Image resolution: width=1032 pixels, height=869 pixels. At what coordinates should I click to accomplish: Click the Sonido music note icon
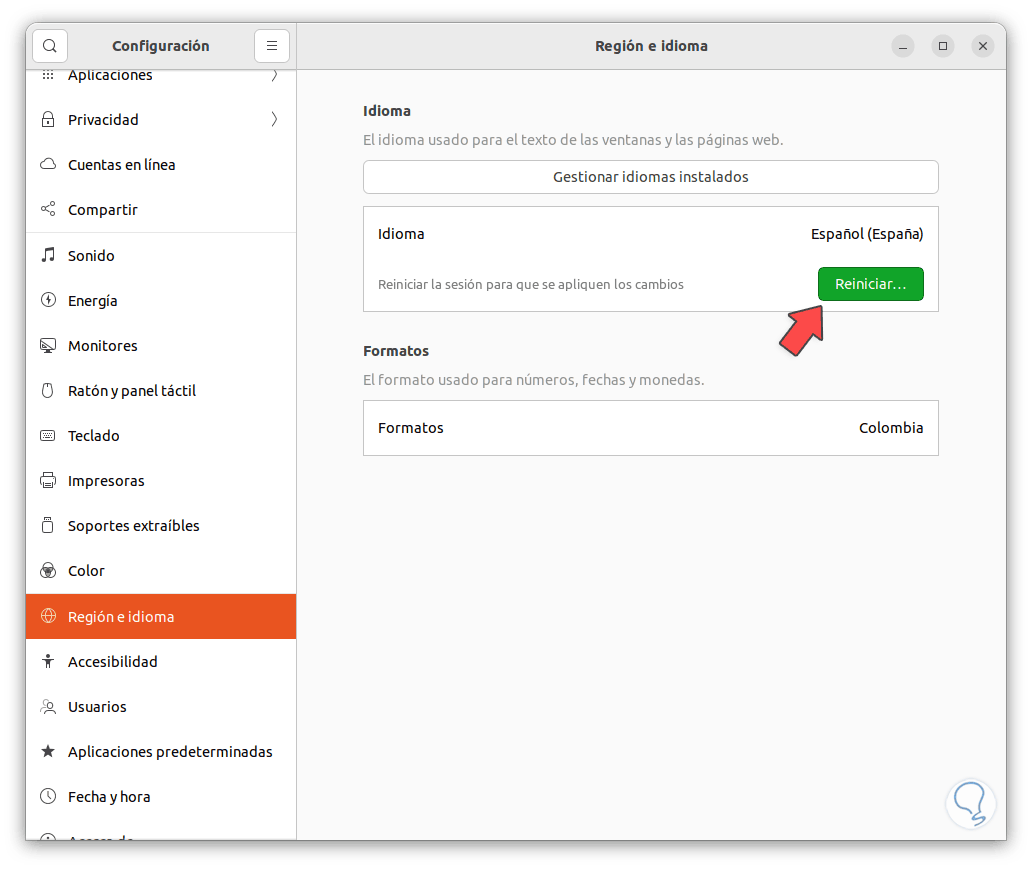click(x=48, y=256)
